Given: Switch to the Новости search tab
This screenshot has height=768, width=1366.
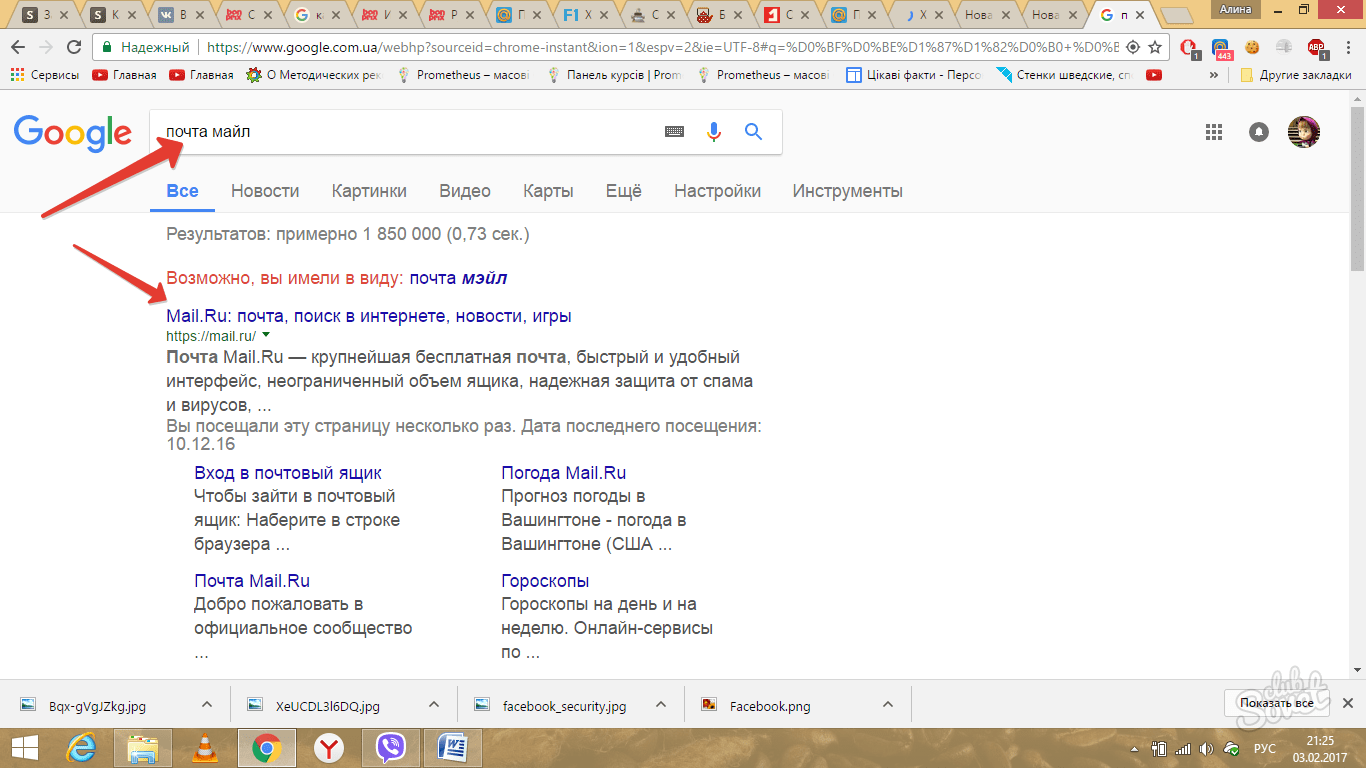Looking at the screenshot, I should (265, 191).
